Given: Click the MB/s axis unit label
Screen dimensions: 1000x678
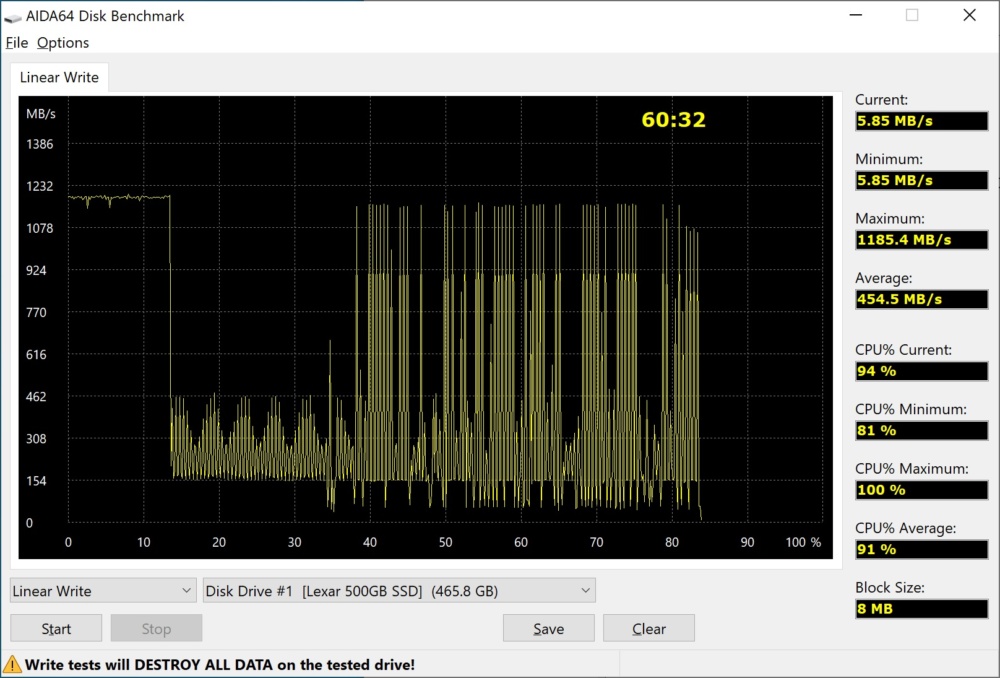Looking at the screenshot, I should coord(41,114).
